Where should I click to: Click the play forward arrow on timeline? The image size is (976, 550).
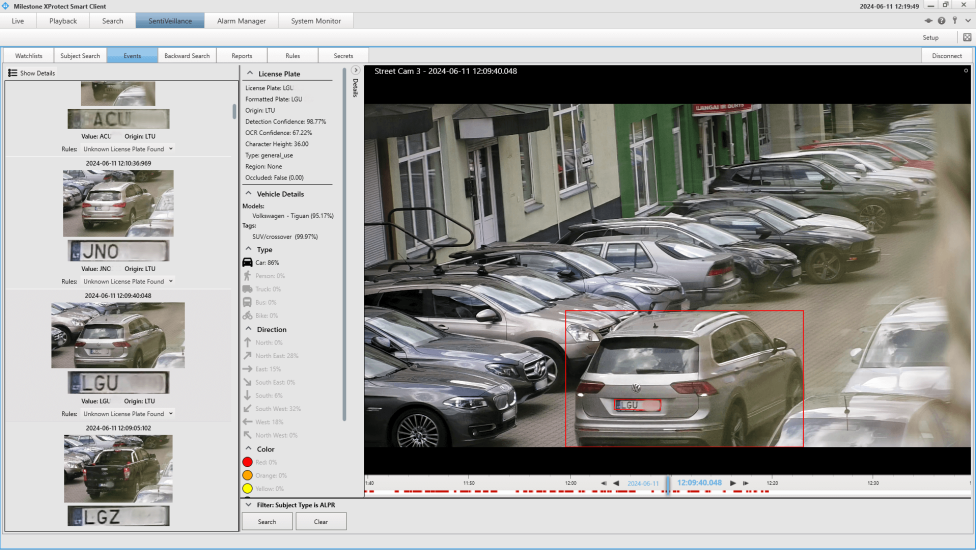tap(733, 483)
